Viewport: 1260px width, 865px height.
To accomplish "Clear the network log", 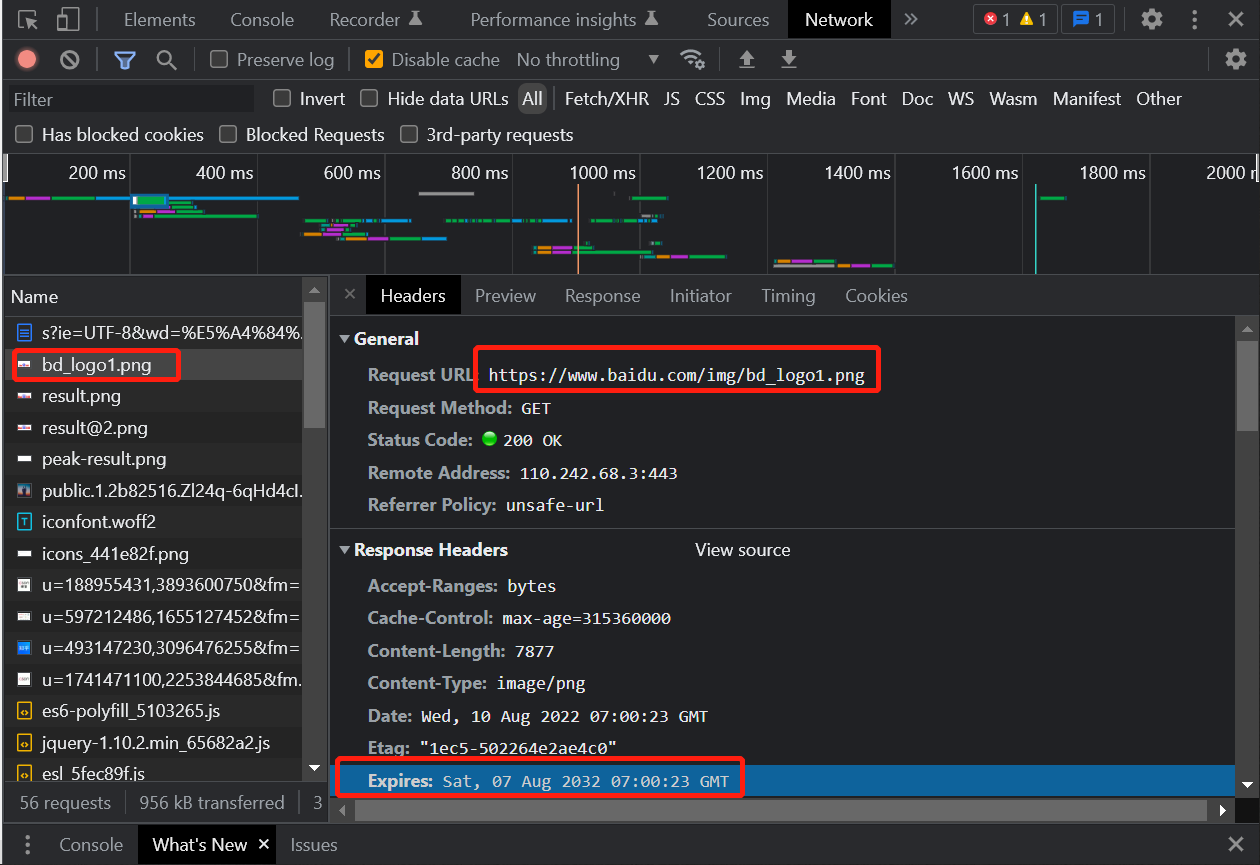I will [x=69, y=60].
